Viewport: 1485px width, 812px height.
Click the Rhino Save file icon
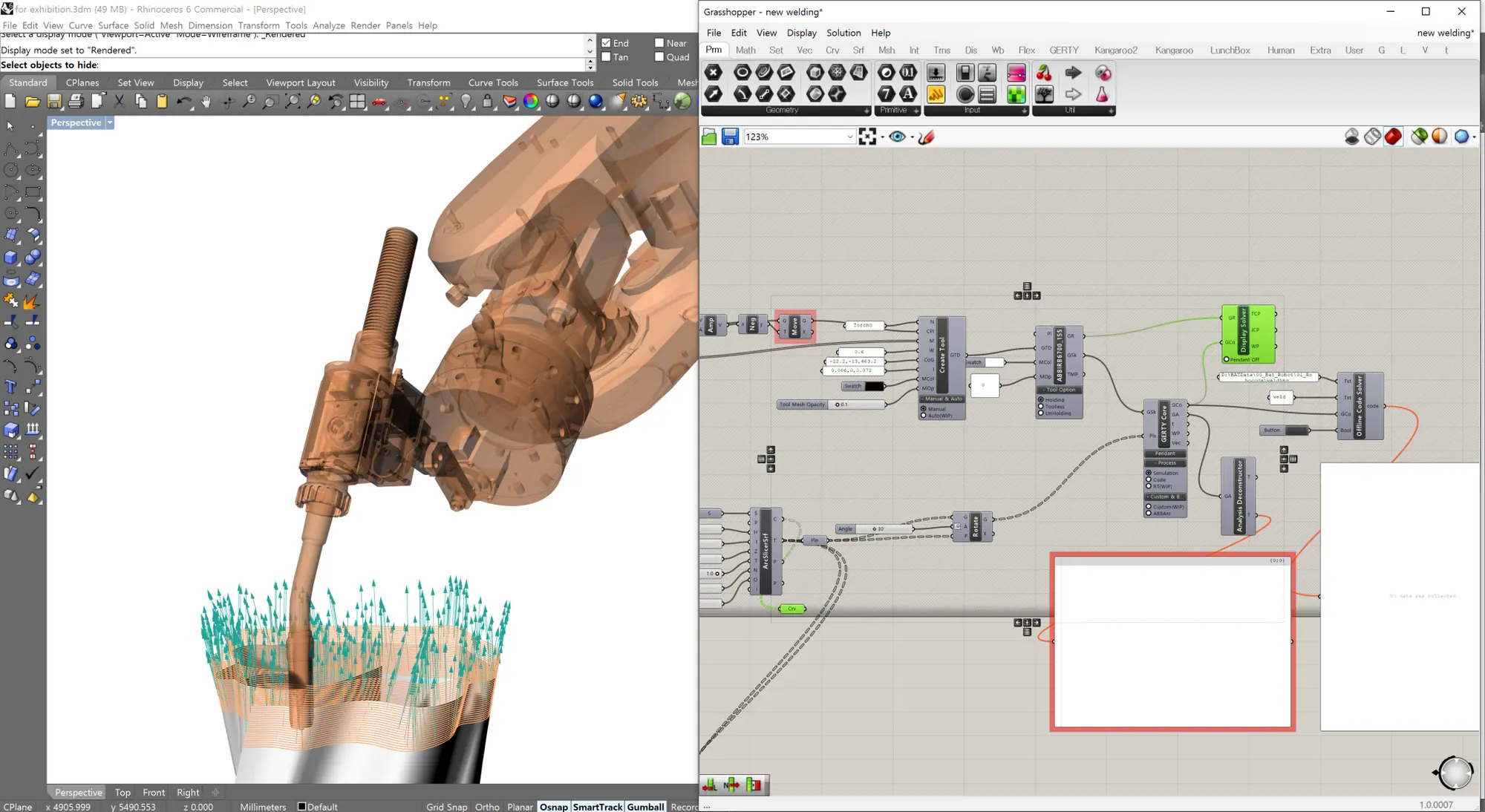pyautogui.click(x=54, y=102)
